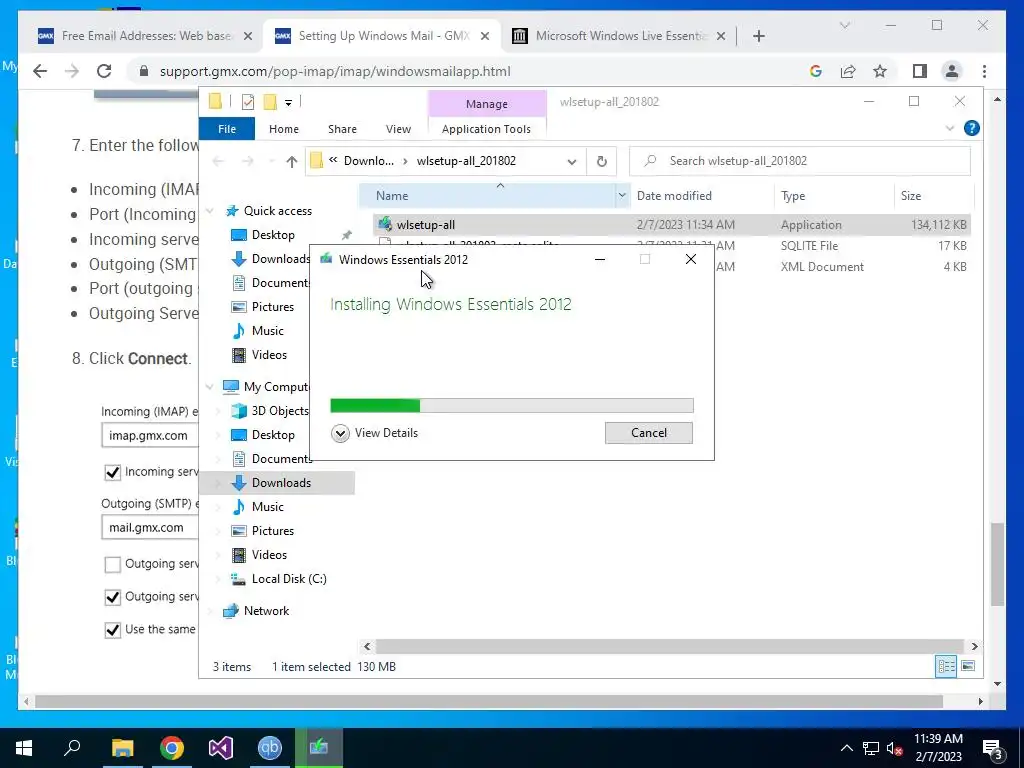Switch to Setting Up Windows Mail tab
The width and height of the screenshot is (1024, 768).
coord(382,36)
